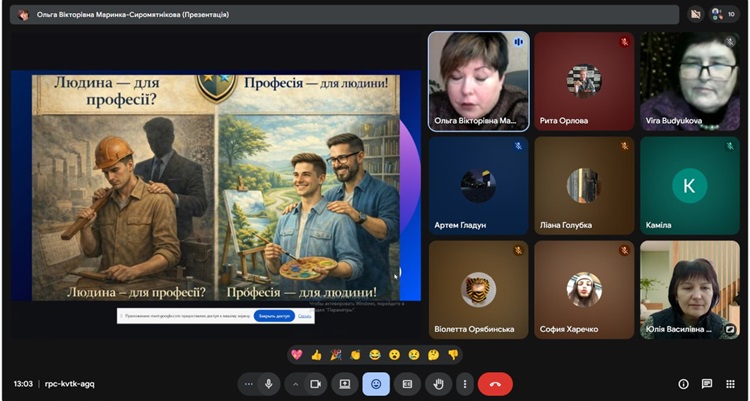Send the heart emoji reaction

297,354
